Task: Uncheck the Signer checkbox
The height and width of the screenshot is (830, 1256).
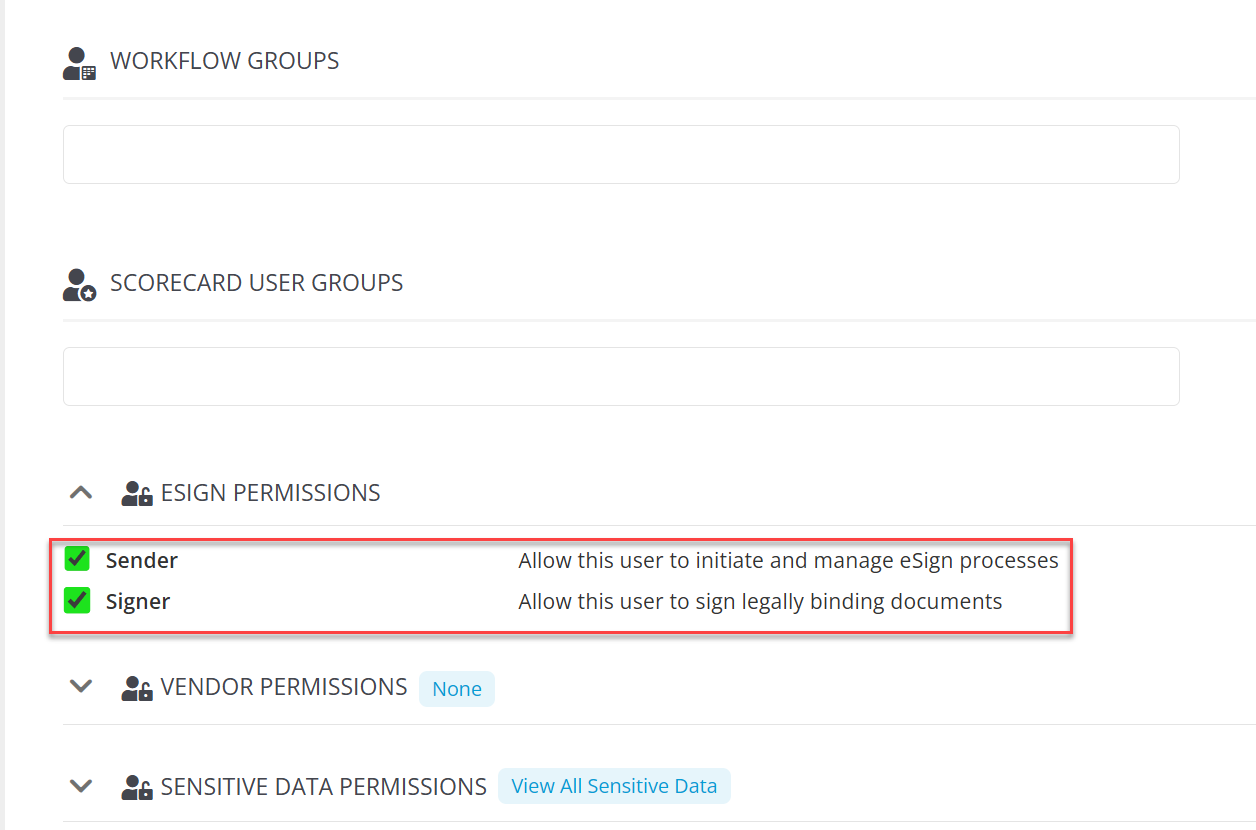Action: [x=77, y=600]
